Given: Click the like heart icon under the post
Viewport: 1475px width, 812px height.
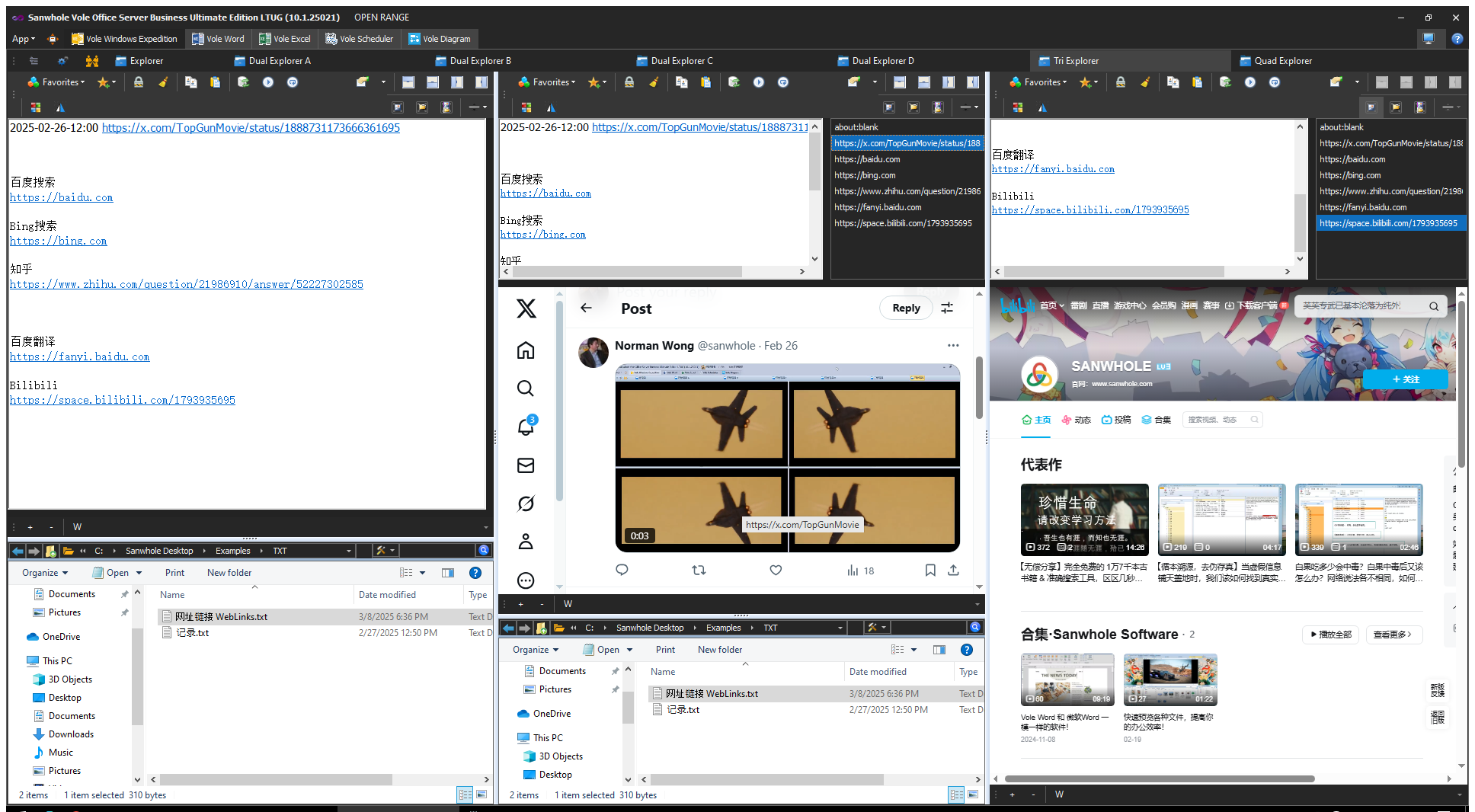Looking at the screenshot, I should pos(776,570).
